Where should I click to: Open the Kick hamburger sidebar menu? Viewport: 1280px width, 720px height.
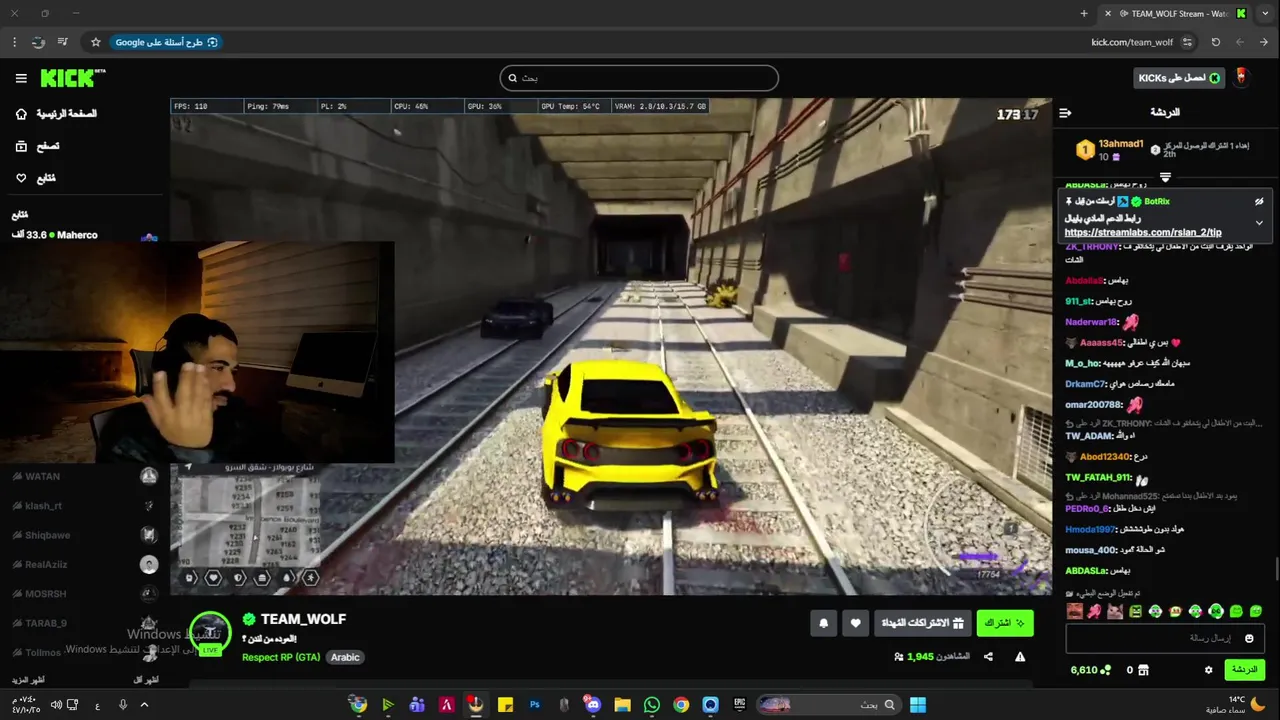21,78
